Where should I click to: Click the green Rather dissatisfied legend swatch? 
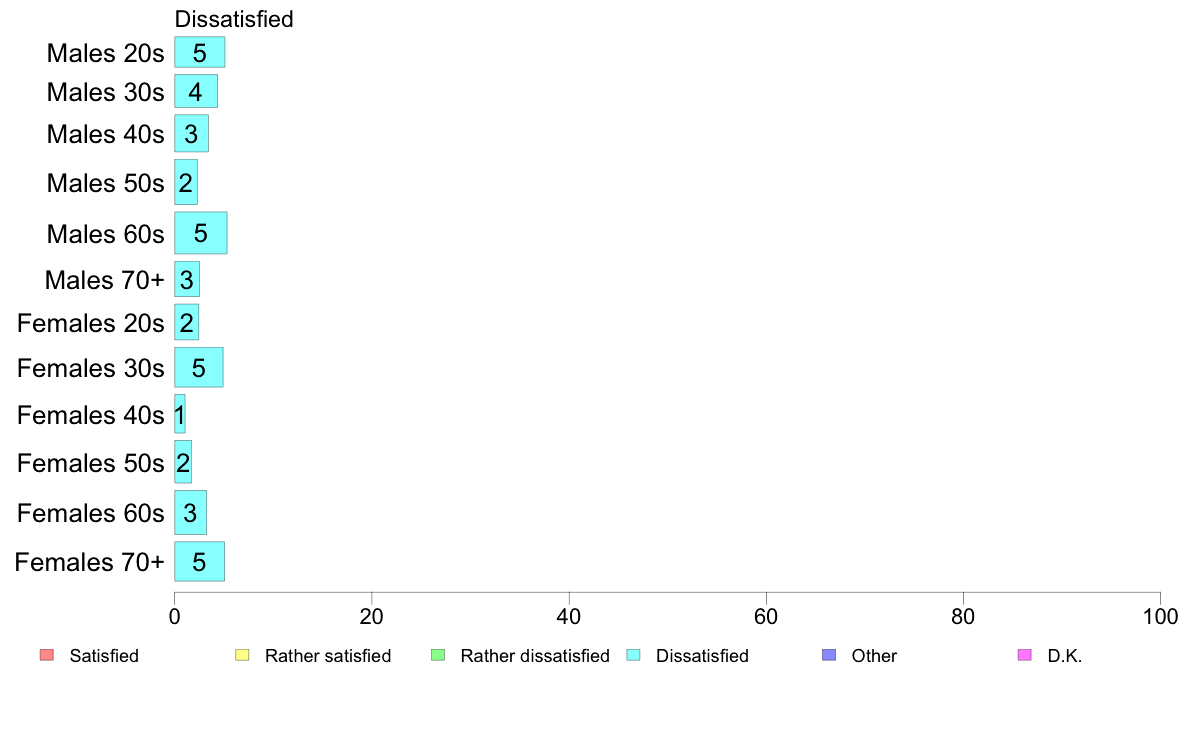[438, 655]
